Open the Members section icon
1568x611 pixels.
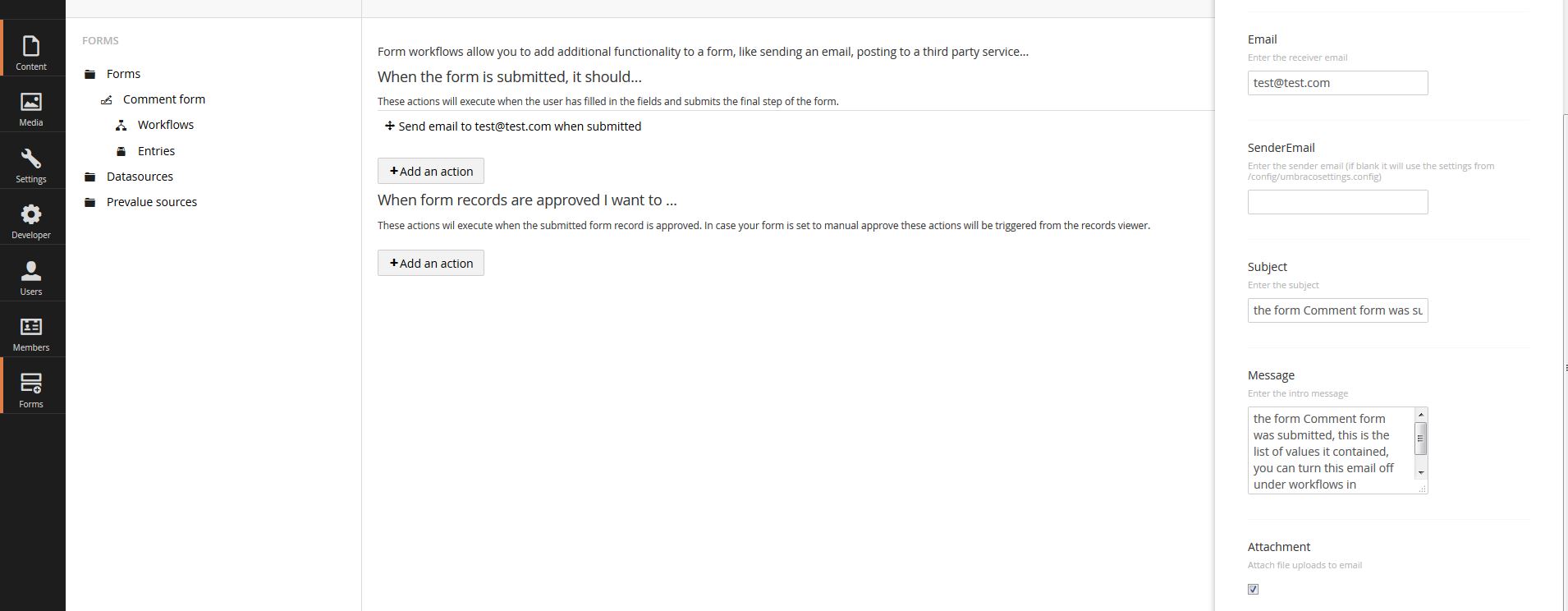[31, 327]
